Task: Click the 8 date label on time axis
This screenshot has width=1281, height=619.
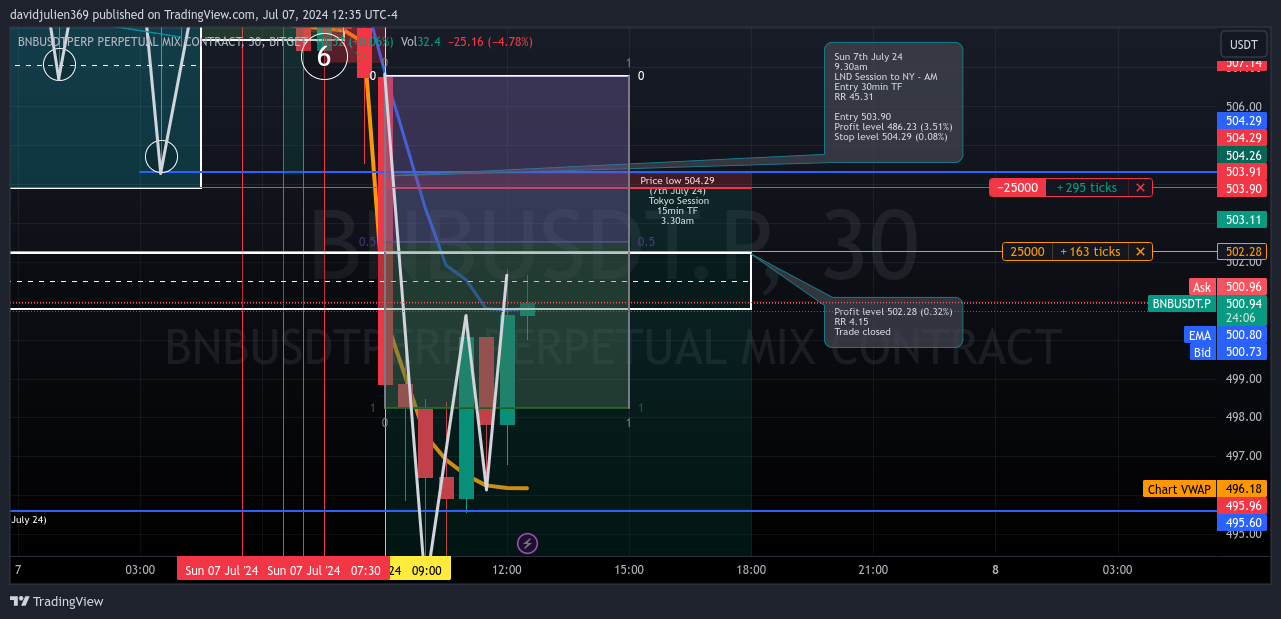Action: [x=995, y=570]
